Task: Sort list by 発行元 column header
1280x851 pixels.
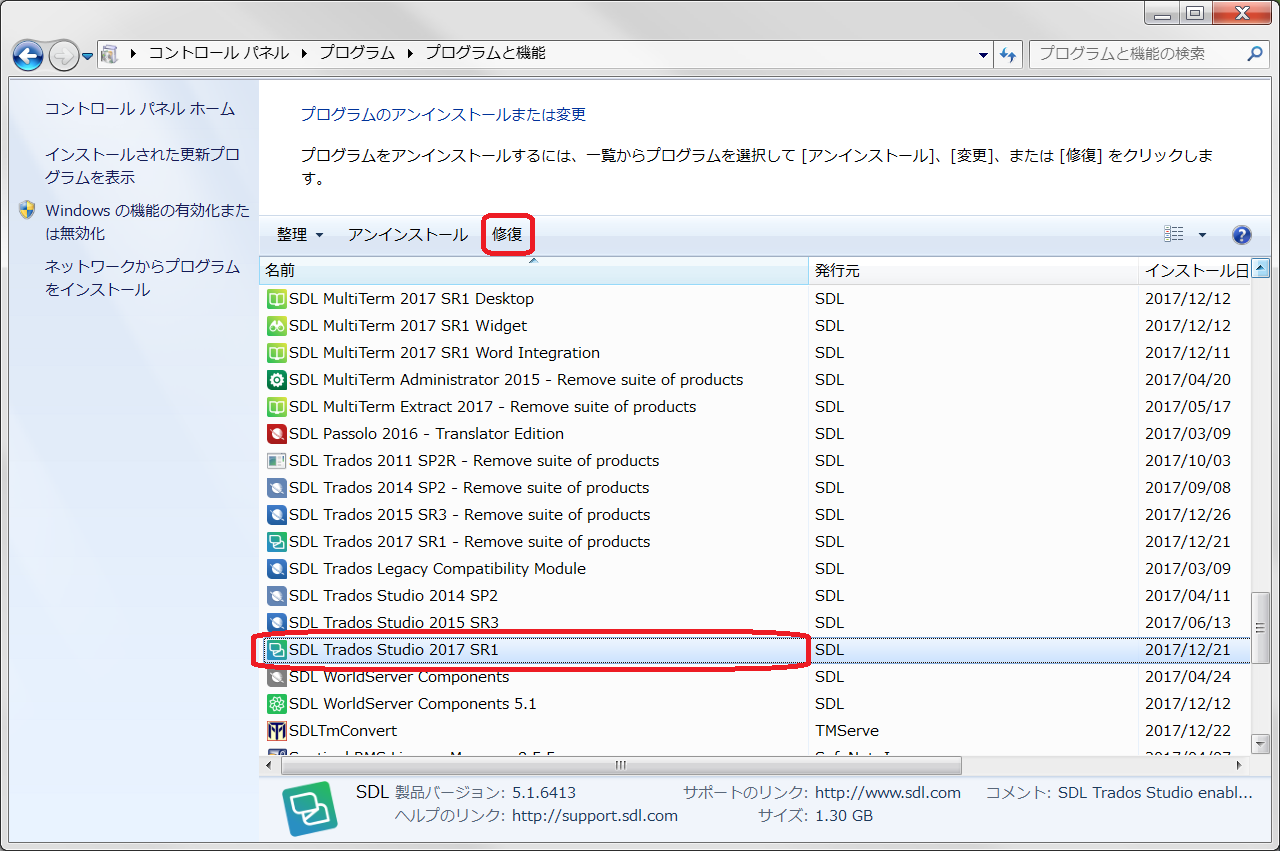Action: pyautogui.click(x=973, y=271)
